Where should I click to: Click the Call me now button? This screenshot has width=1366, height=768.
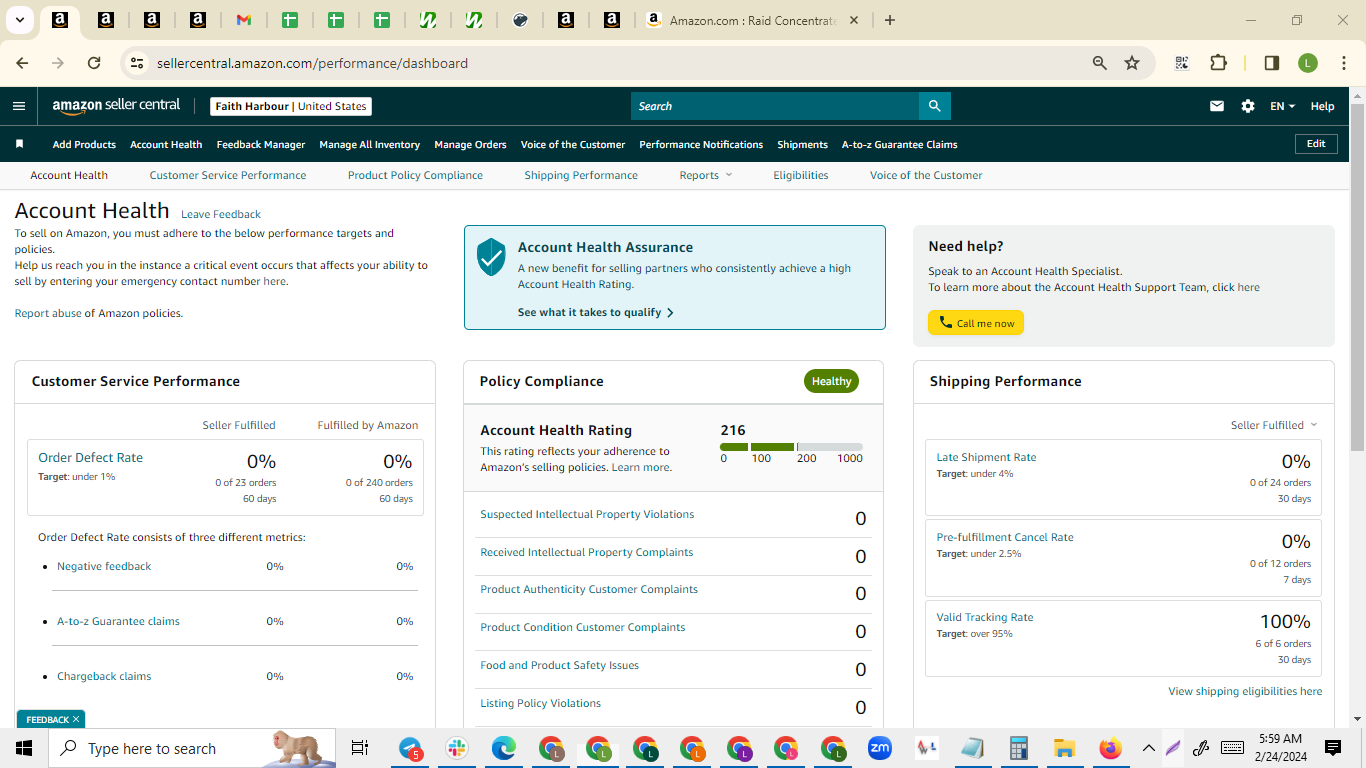pos(976,323)
